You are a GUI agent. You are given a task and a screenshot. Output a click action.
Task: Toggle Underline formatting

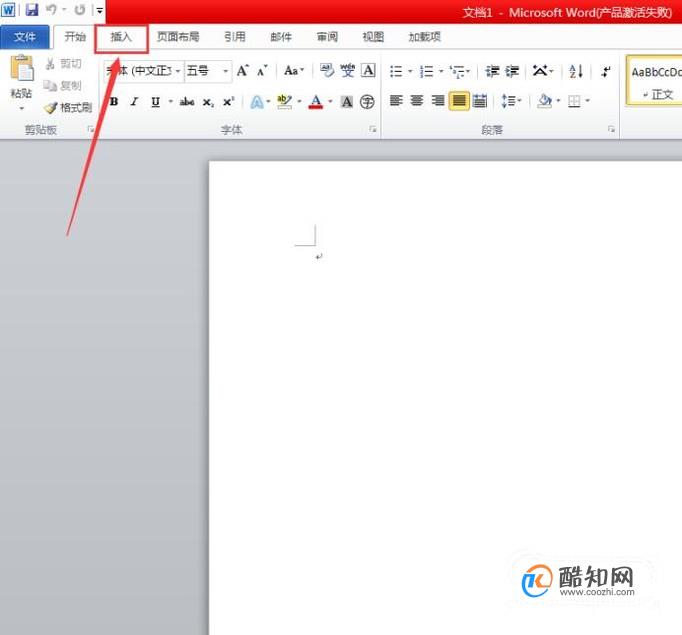[155, 102]
